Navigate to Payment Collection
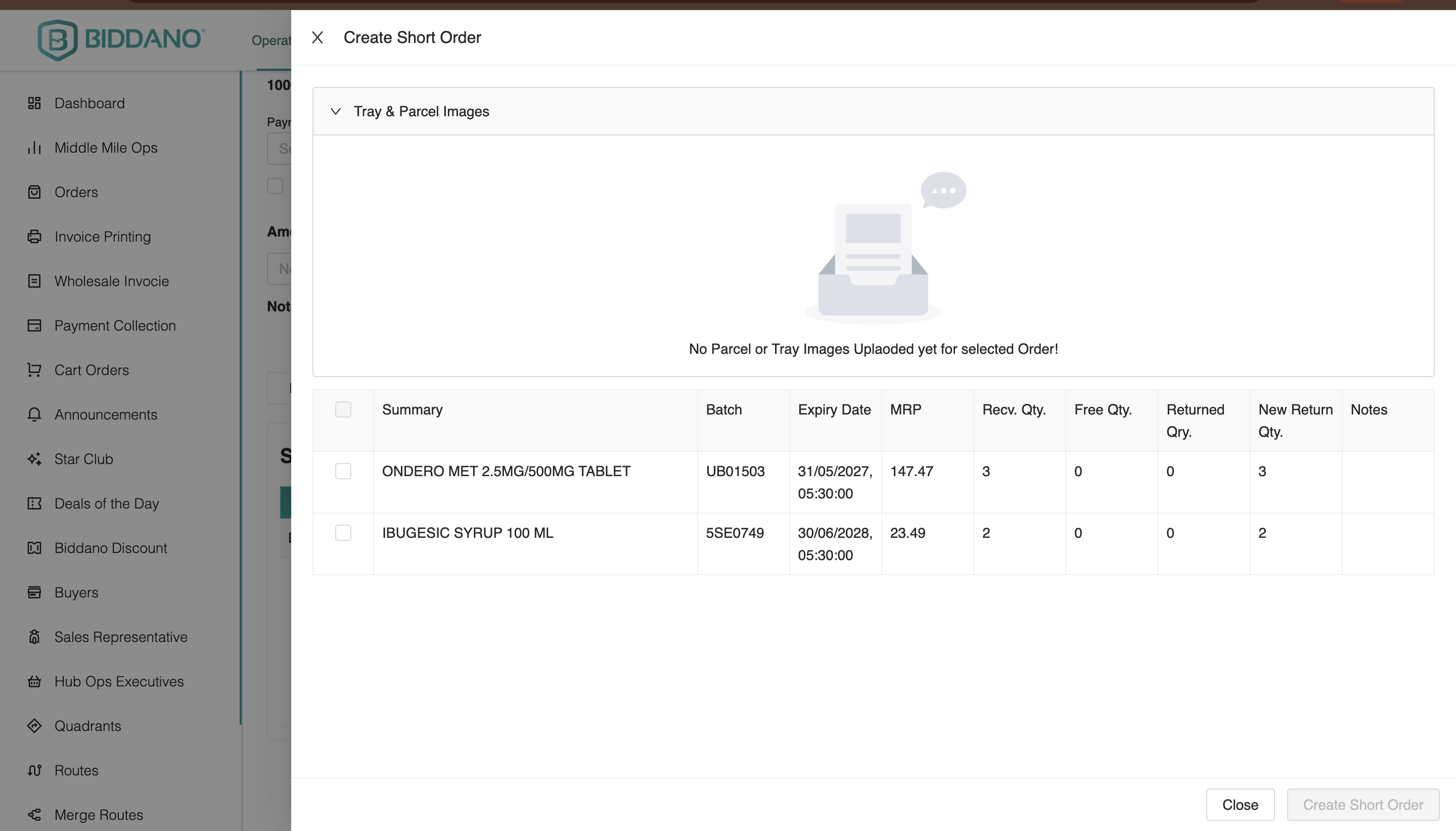 (x=115, y=326)
